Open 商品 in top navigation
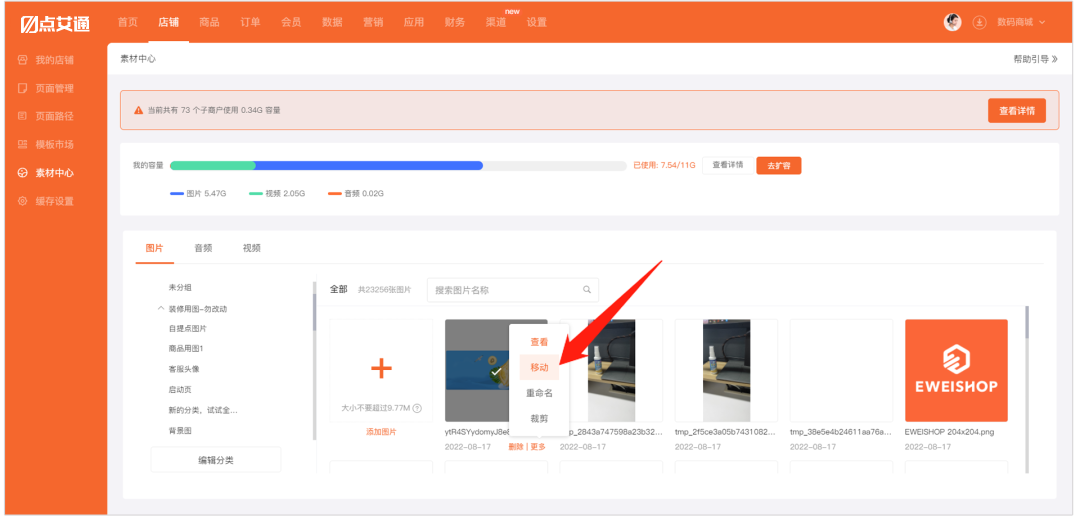 pos(209,22)
